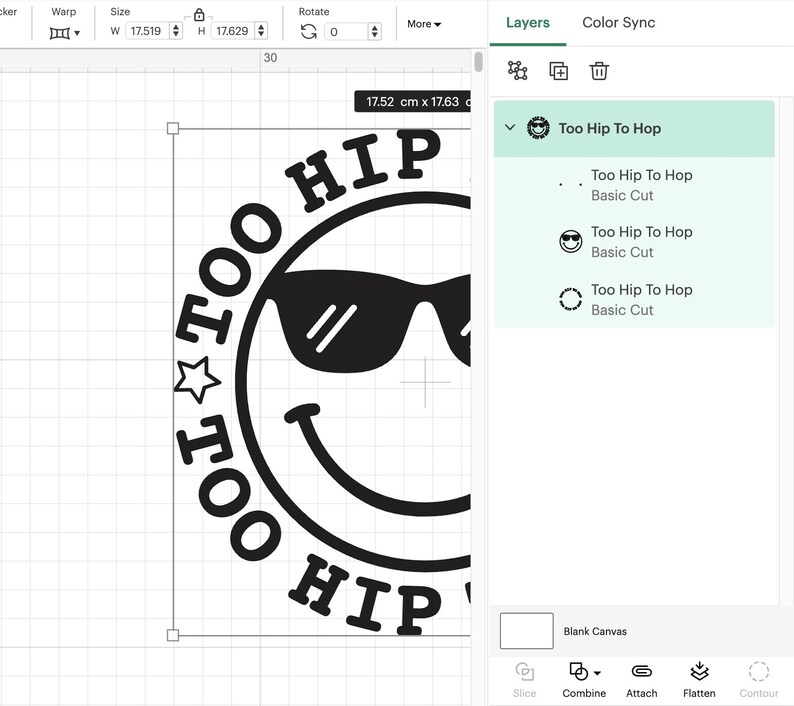
Task: Select the circular text Basic Cut layer
Action: tap(634, 299)
